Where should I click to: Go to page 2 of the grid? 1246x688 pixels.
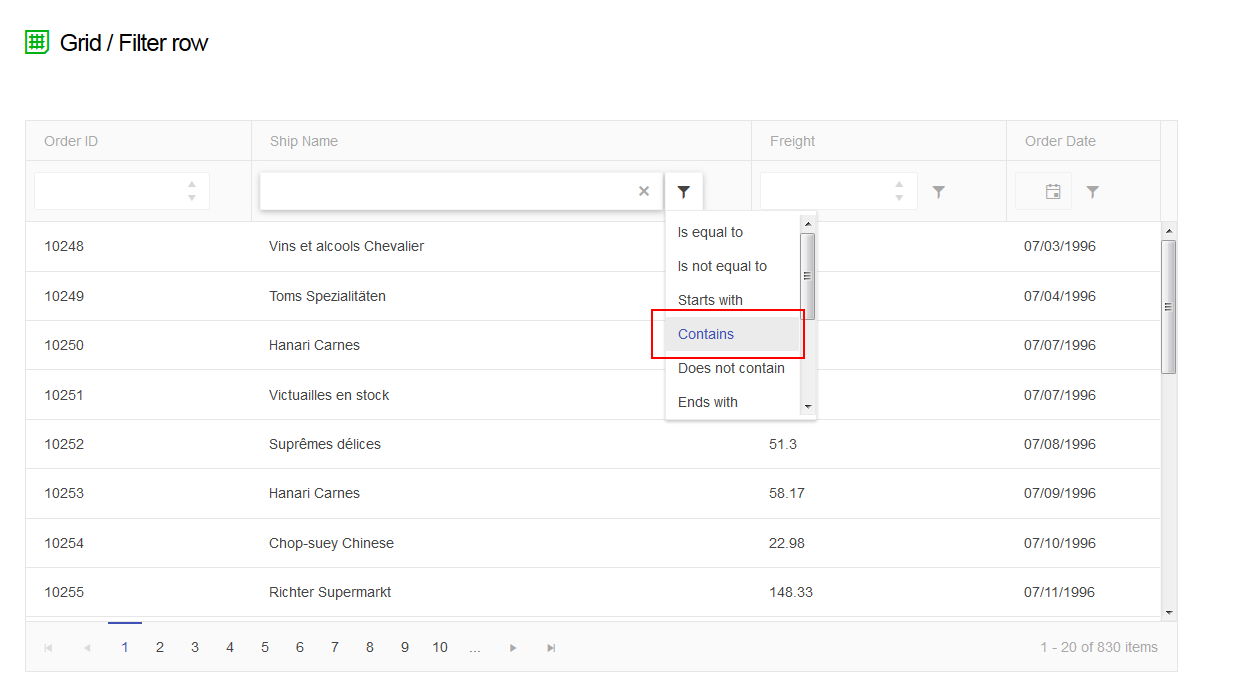[x=159, y=647]
